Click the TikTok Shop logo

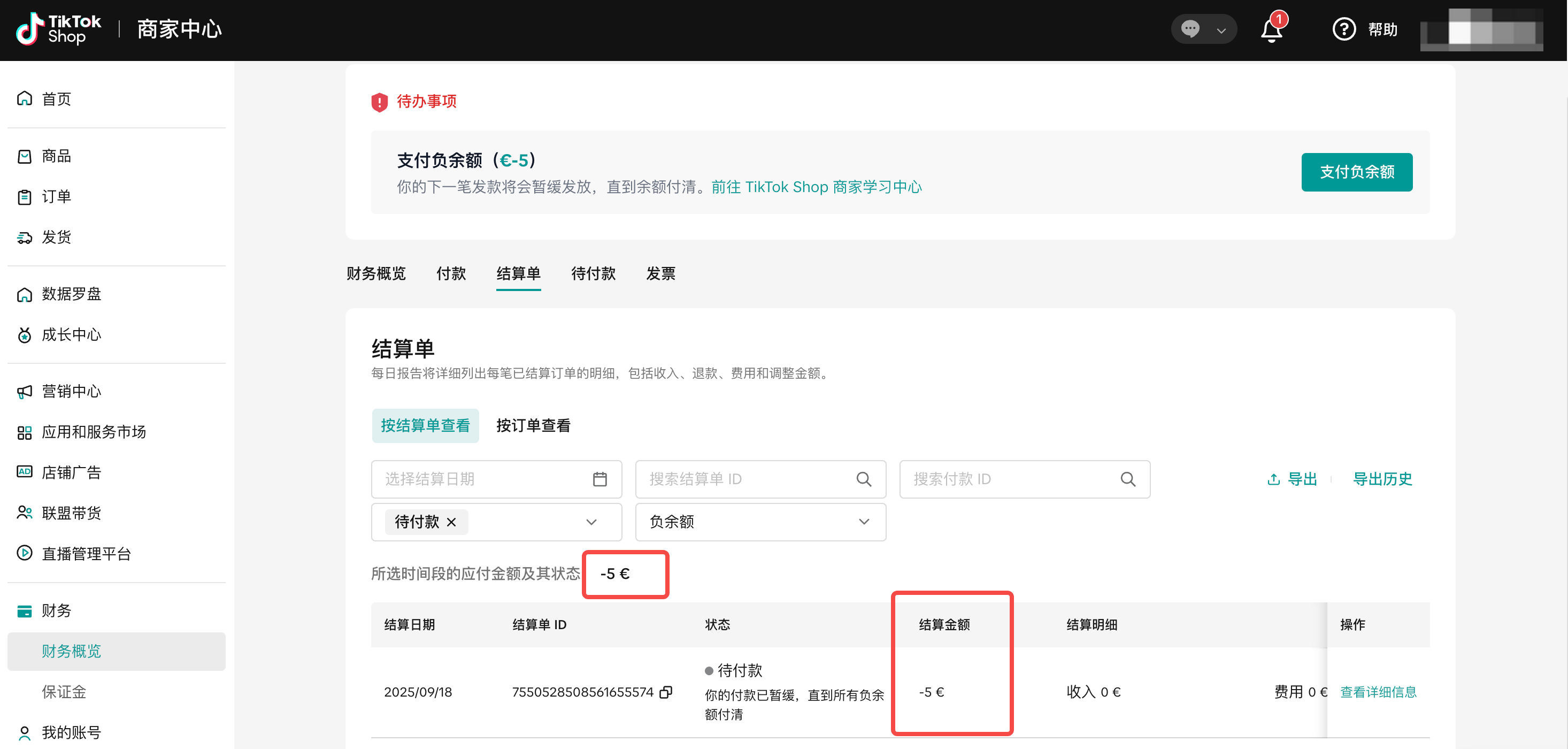59,29
